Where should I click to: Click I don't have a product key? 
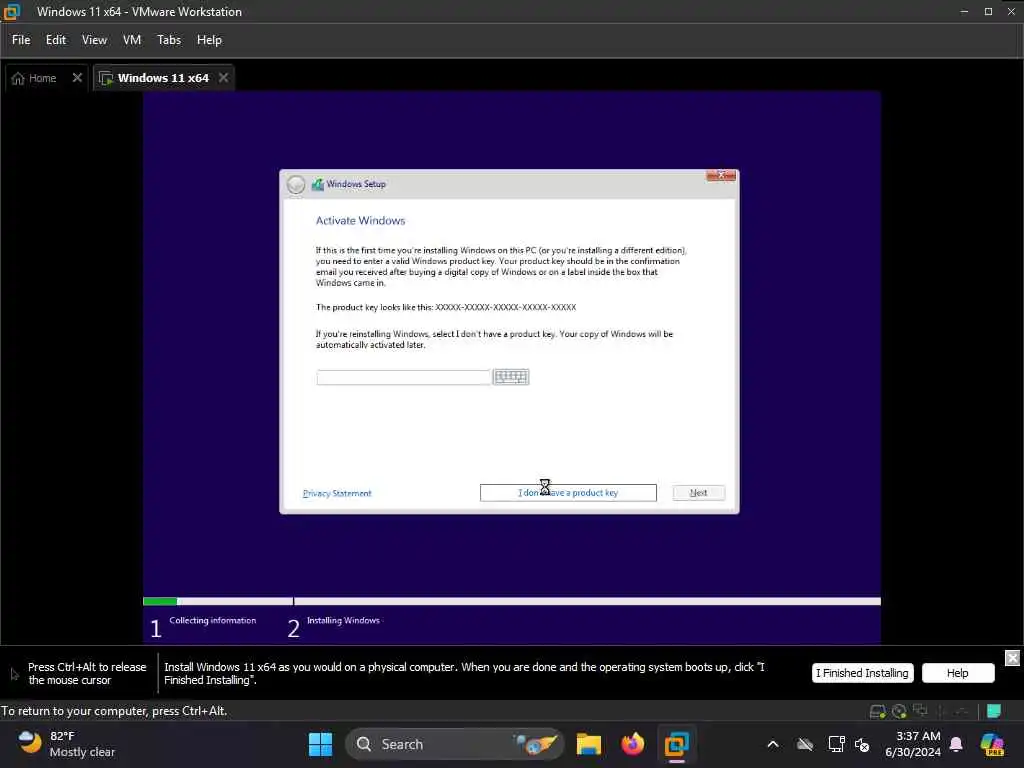(568, 493)
